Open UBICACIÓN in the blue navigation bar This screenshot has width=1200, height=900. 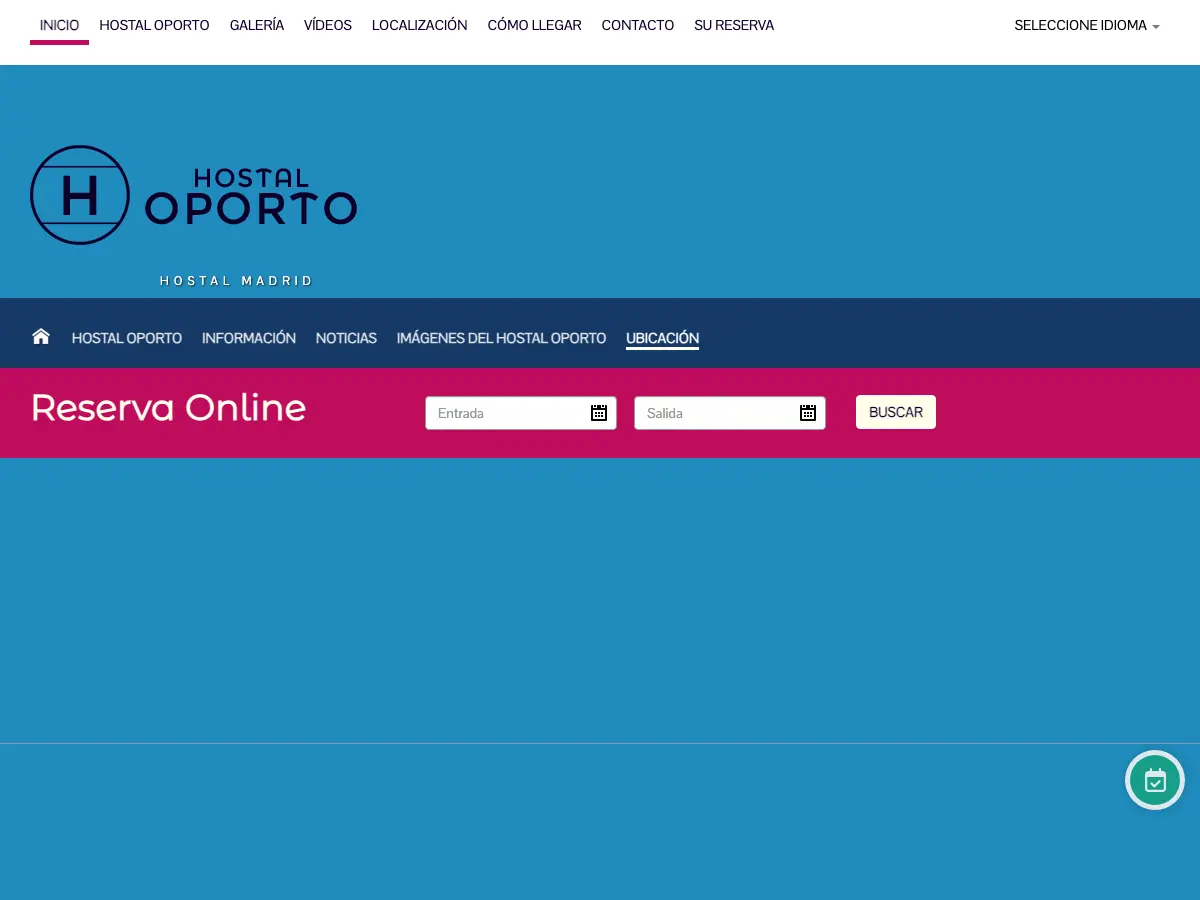pos(662,338)
